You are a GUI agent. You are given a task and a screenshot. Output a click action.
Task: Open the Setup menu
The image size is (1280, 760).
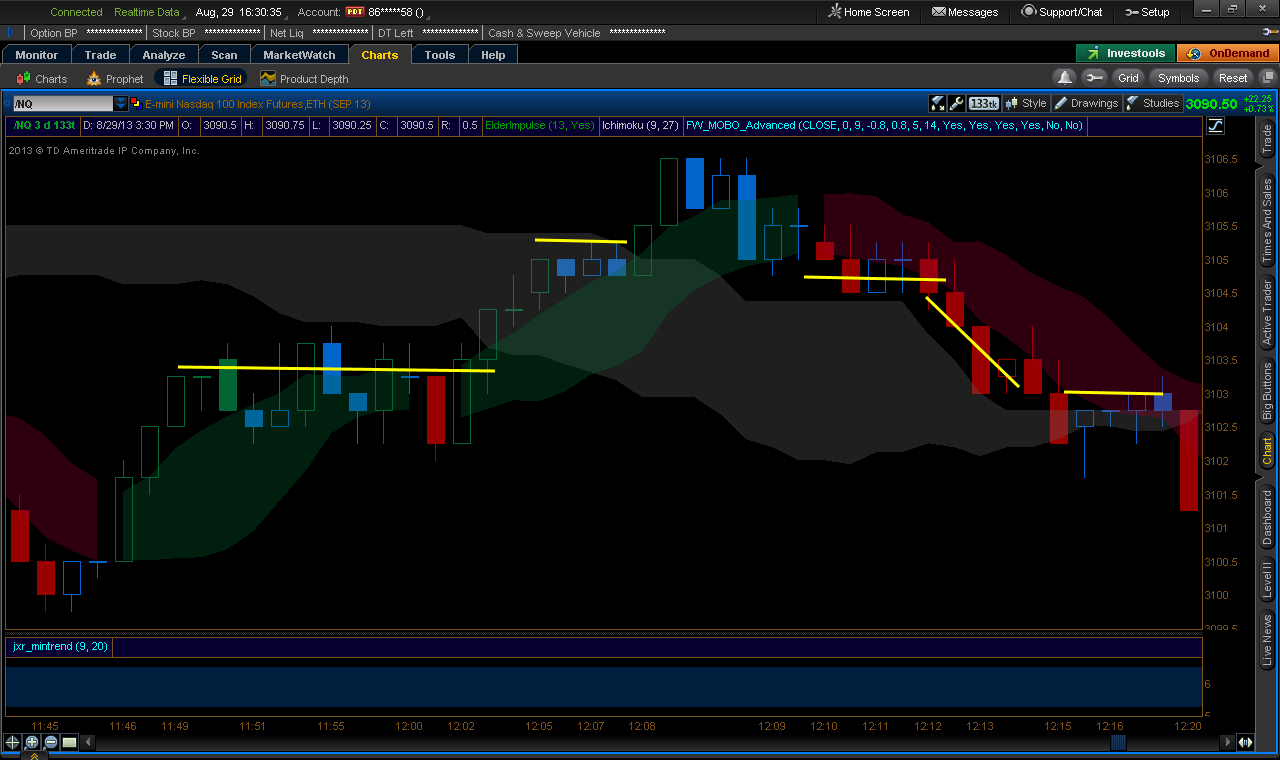(x=1147, y=12)
